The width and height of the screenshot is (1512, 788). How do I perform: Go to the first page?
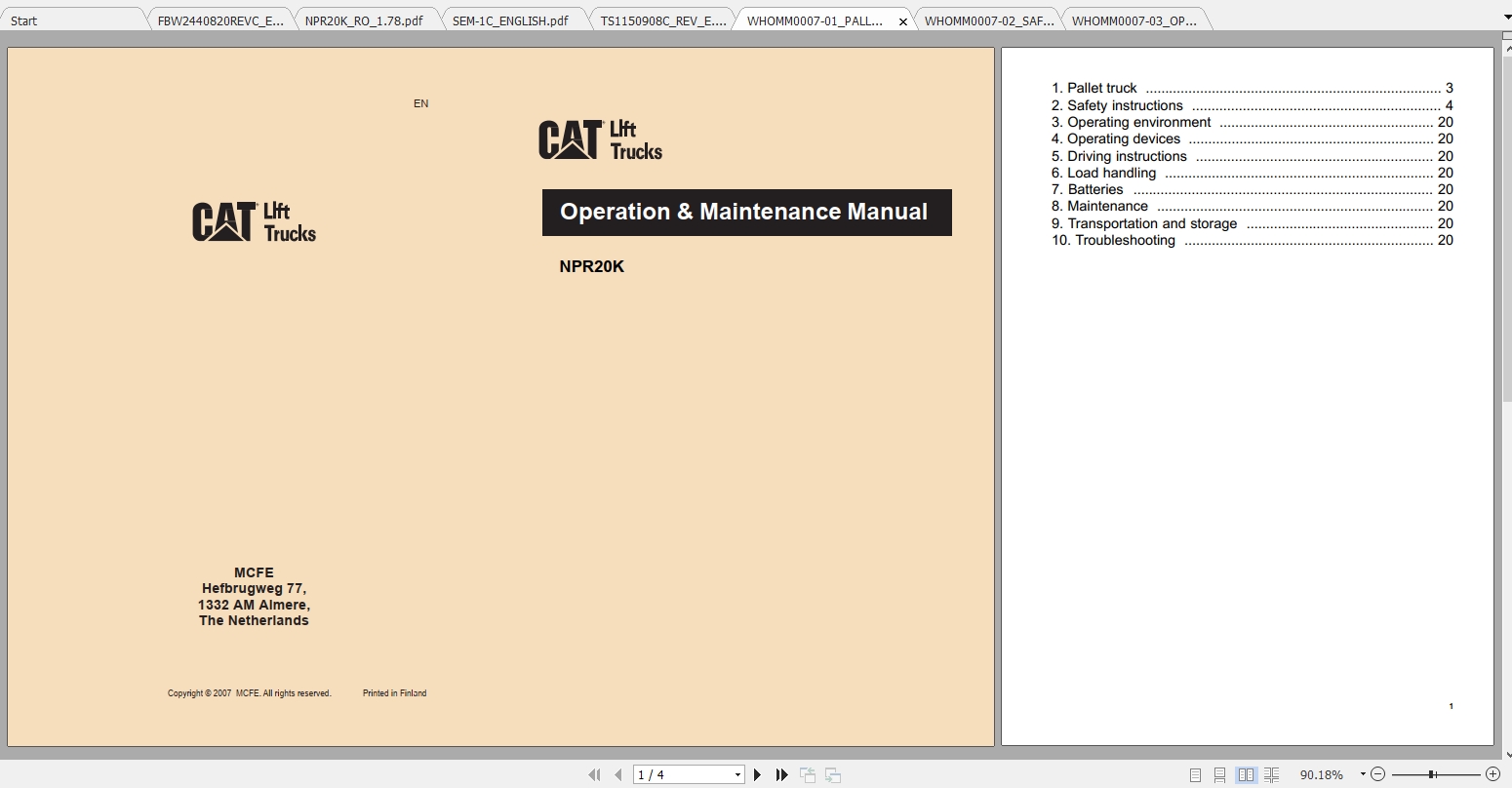pos(594,774)
